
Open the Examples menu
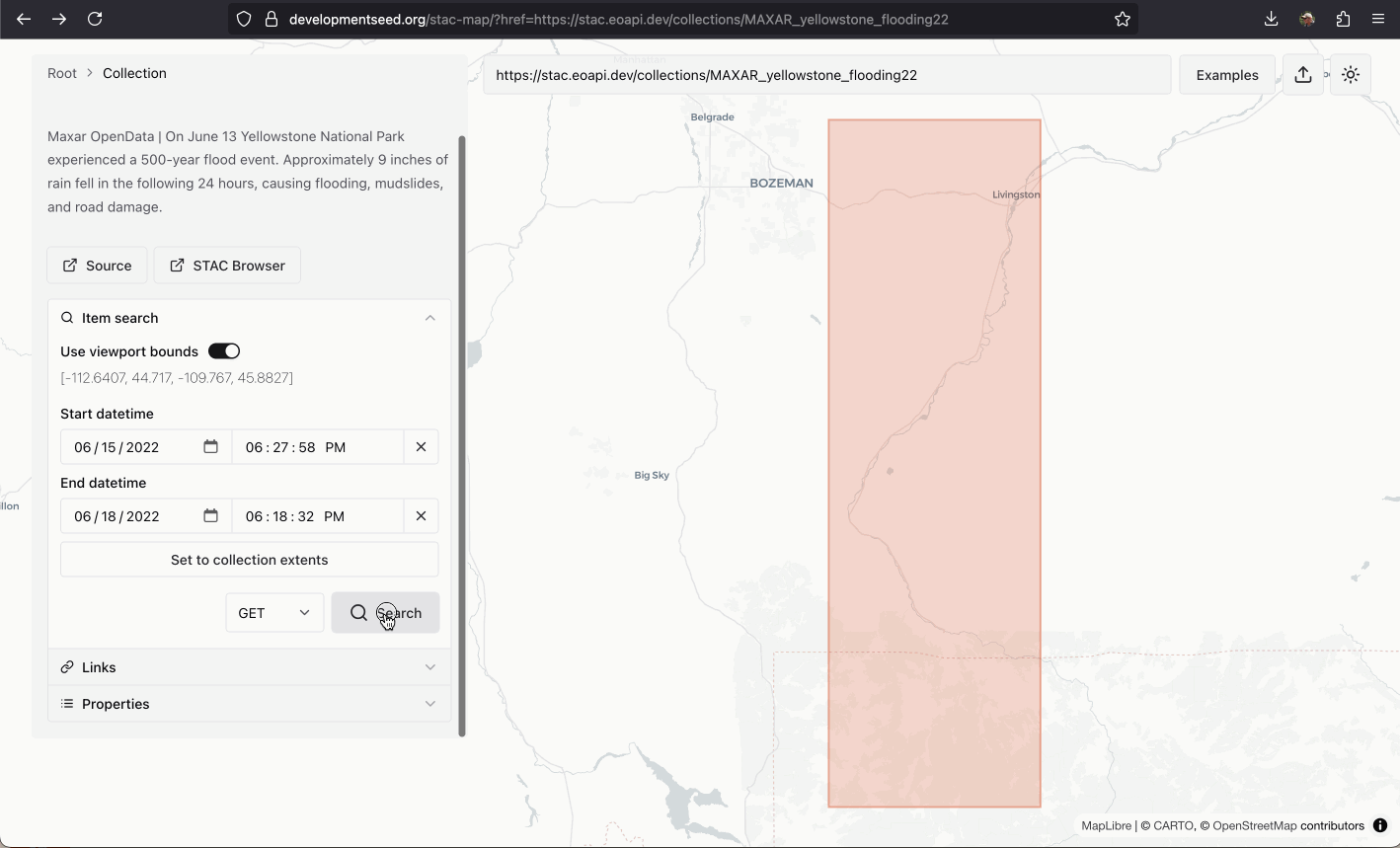1227,75
